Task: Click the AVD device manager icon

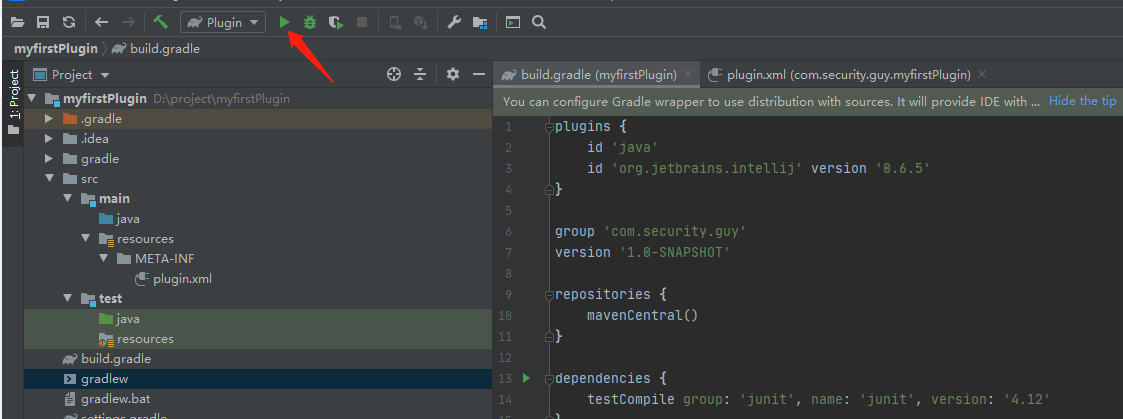Action: click(x=395, y=23)
